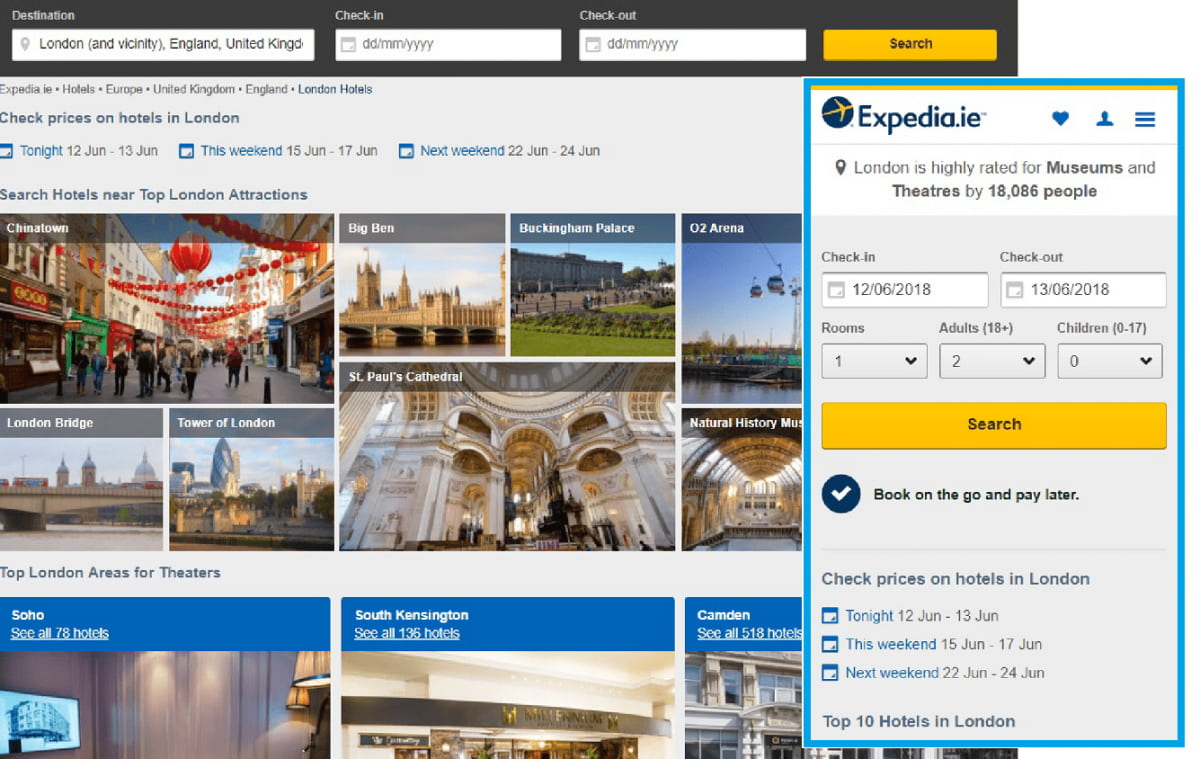This screenshot has width=1200, height=759.
Task: Open the Chinatown attraction thumbnail
Action: (167, 308)
